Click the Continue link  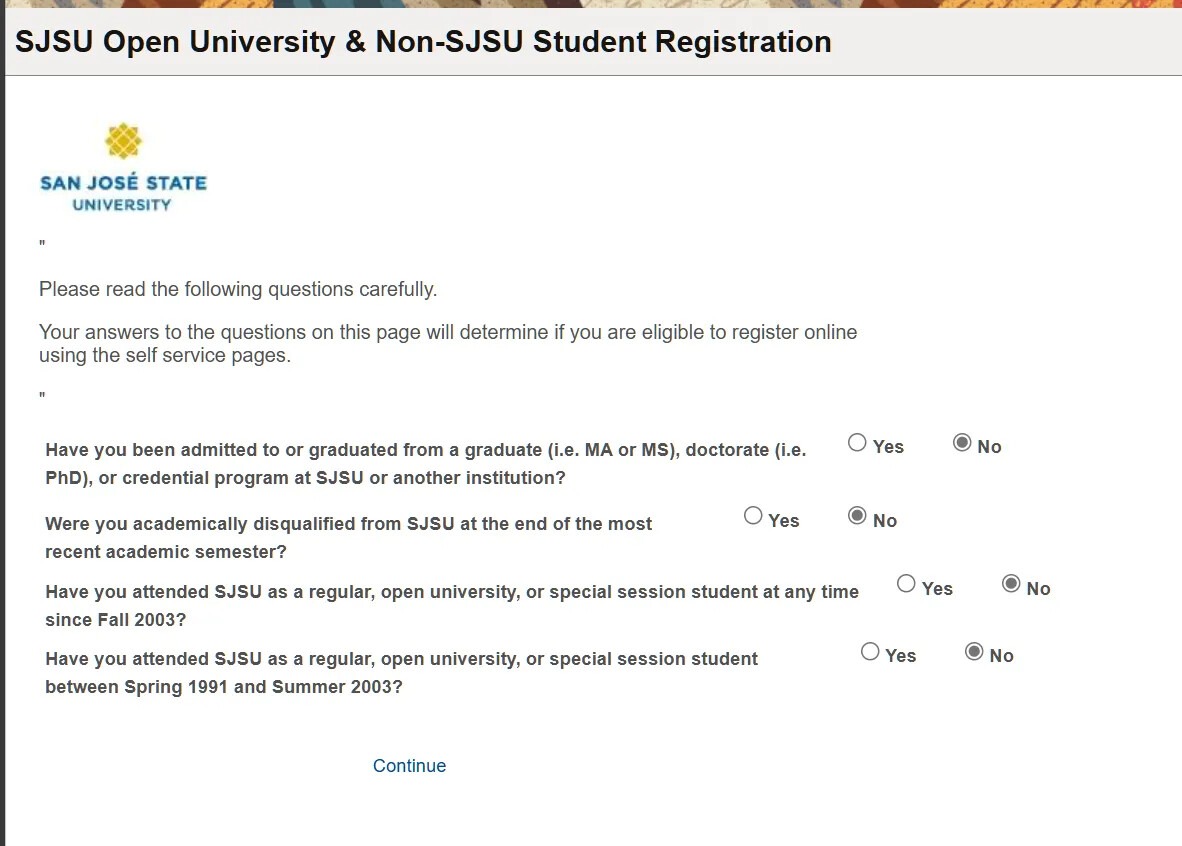tap(409, 766)
